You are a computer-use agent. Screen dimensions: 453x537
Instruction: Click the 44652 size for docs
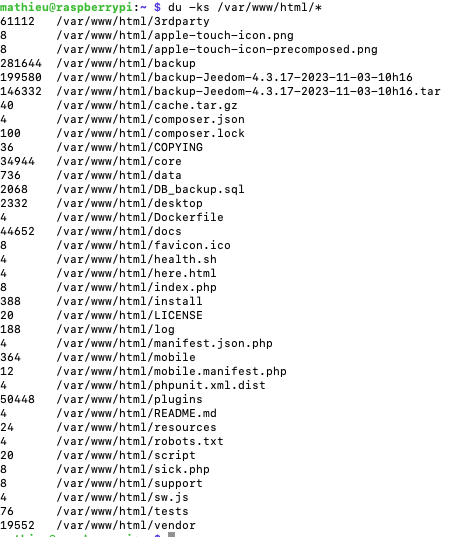pyautogui.click(x=17, y=232)
